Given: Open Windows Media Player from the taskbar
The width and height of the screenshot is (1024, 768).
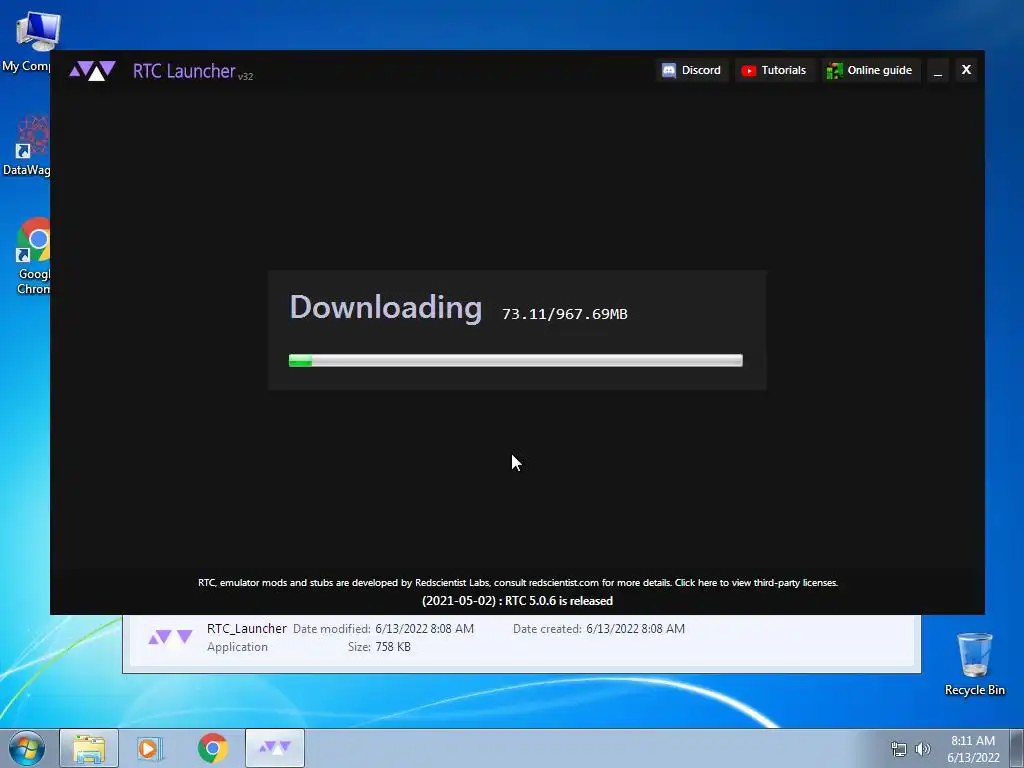Looking at the screenshot, I should [x=150, y=748].
